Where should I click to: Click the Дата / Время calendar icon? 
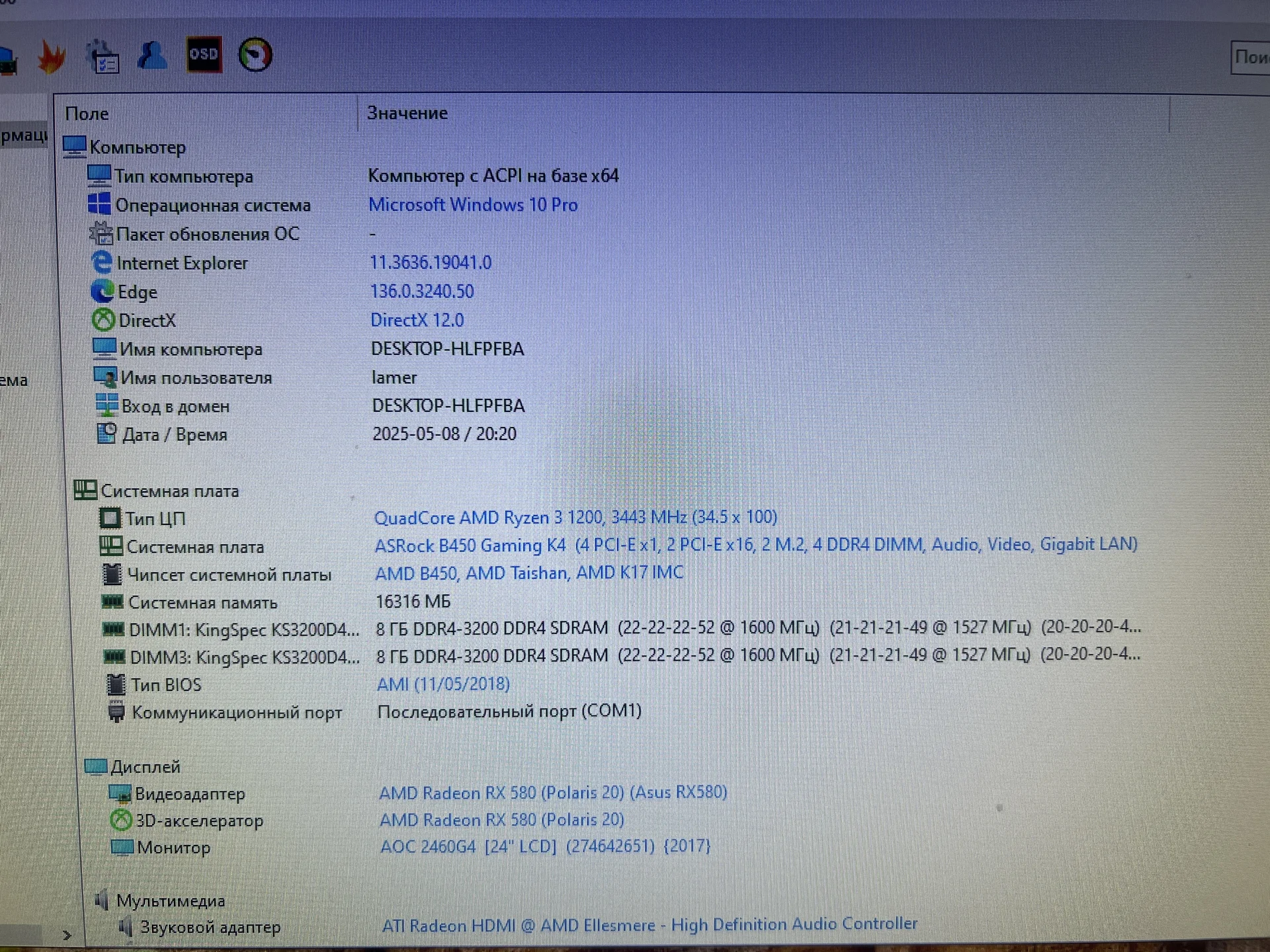tap(106, 434)
